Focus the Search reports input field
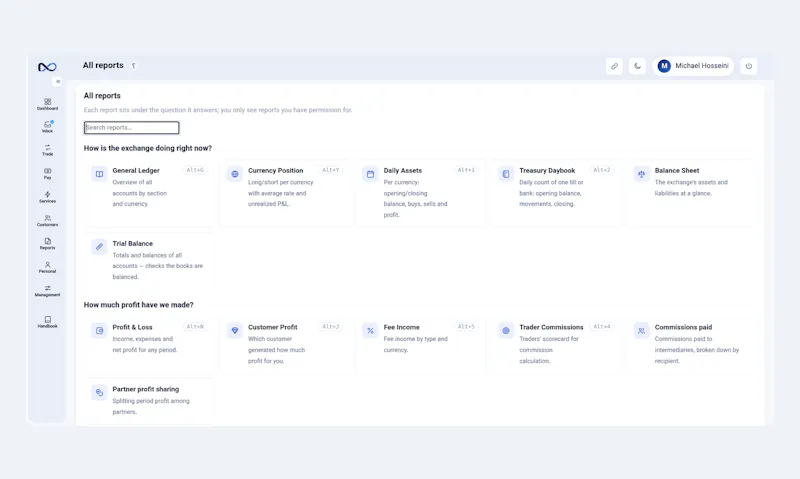 click(x=132, y=128)
